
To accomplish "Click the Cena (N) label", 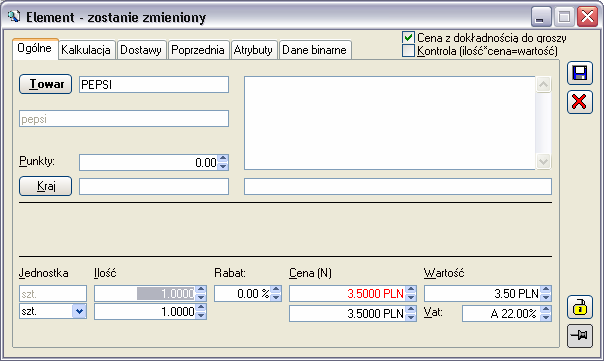I will (310, 273).
